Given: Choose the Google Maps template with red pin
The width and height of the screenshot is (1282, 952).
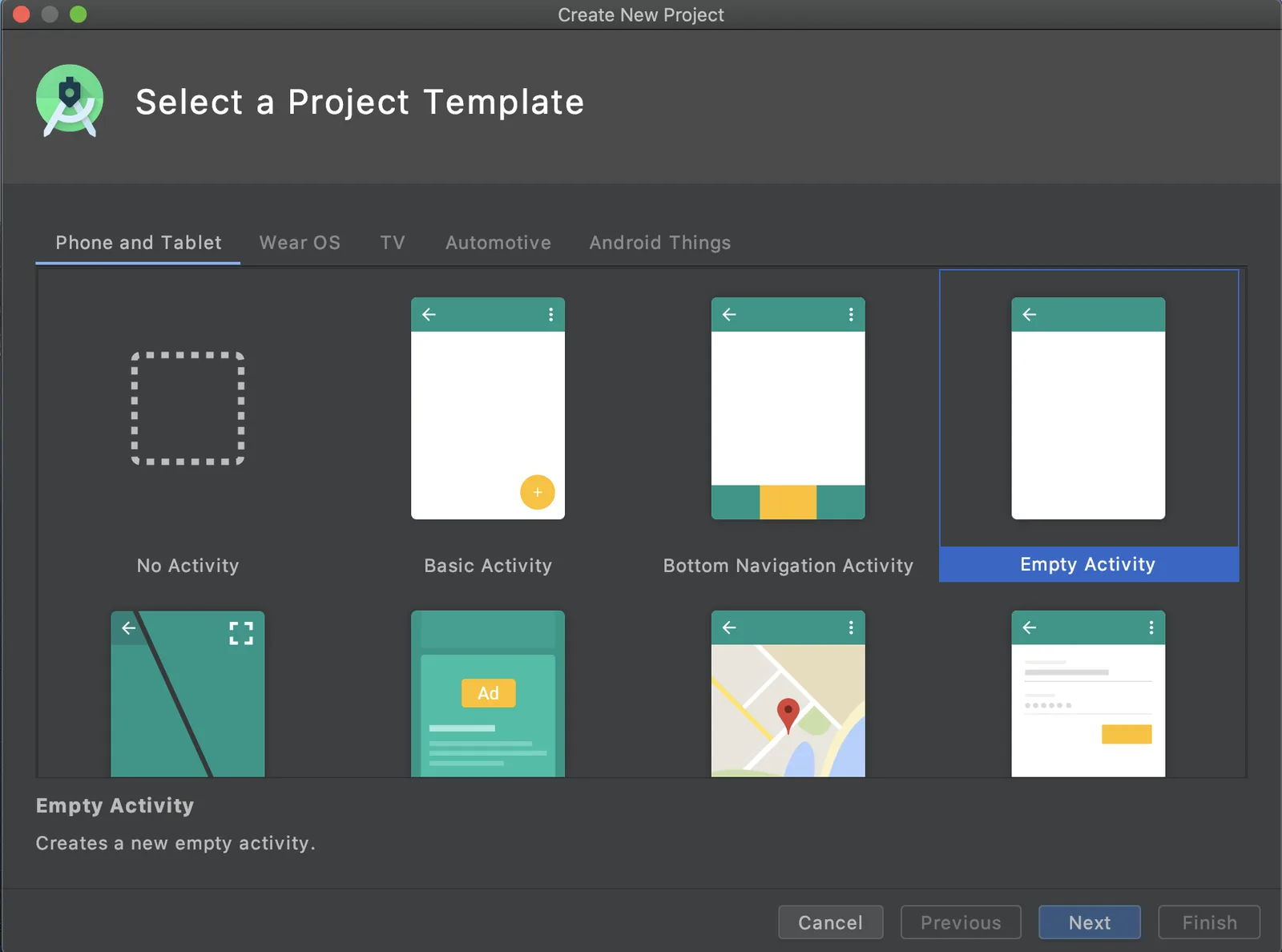Looking at the screenshot, I should pos(788,694).
